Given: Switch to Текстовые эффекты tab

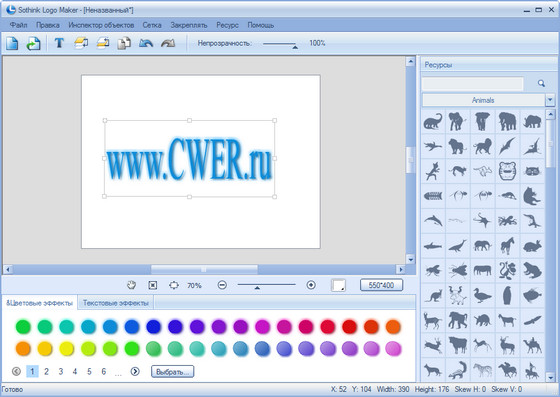Looking at the screenshot, I should coord(116,303).
